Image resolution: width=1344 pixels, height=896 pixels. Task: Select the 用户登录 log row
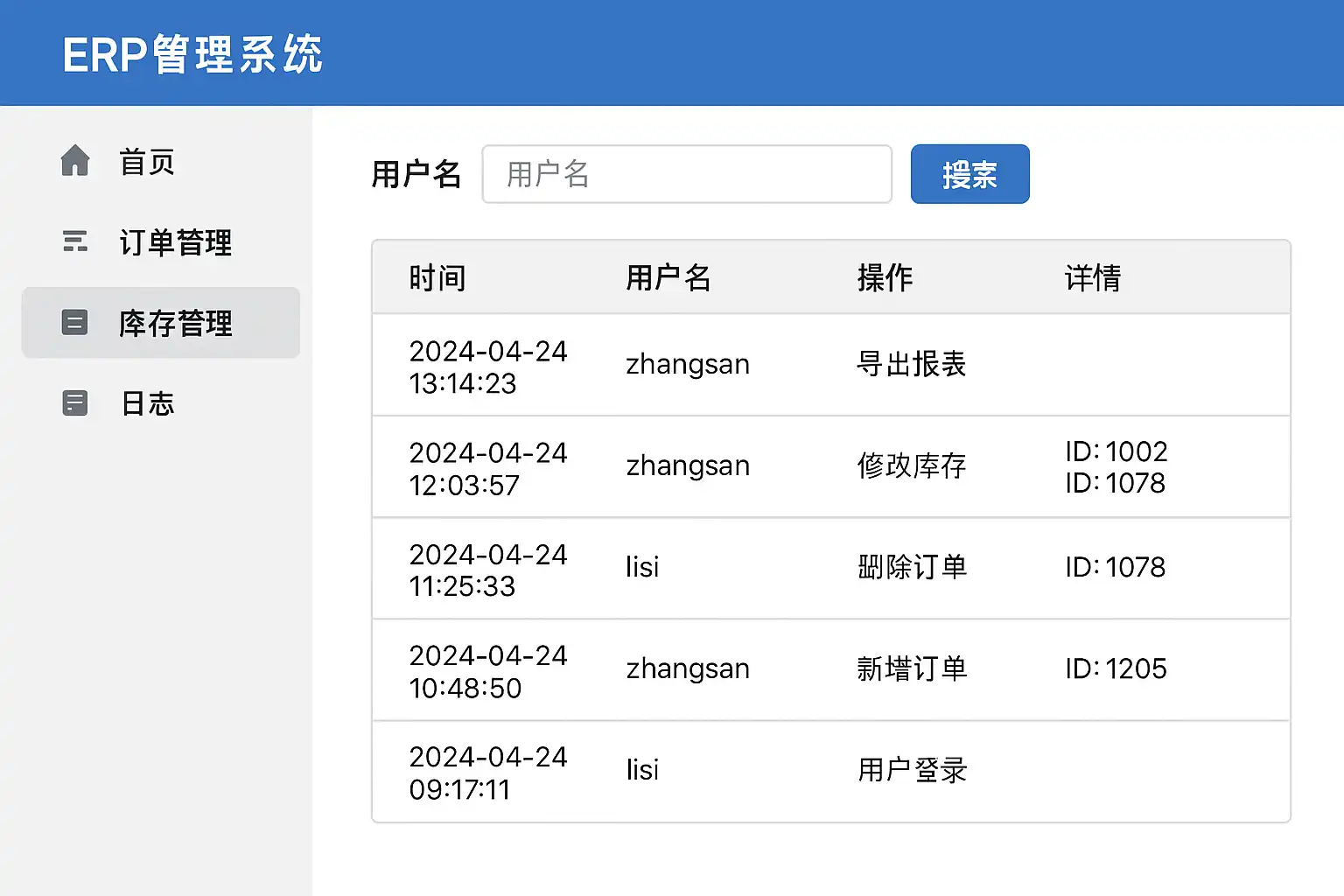pyautogui.click(x=912, y=770)
